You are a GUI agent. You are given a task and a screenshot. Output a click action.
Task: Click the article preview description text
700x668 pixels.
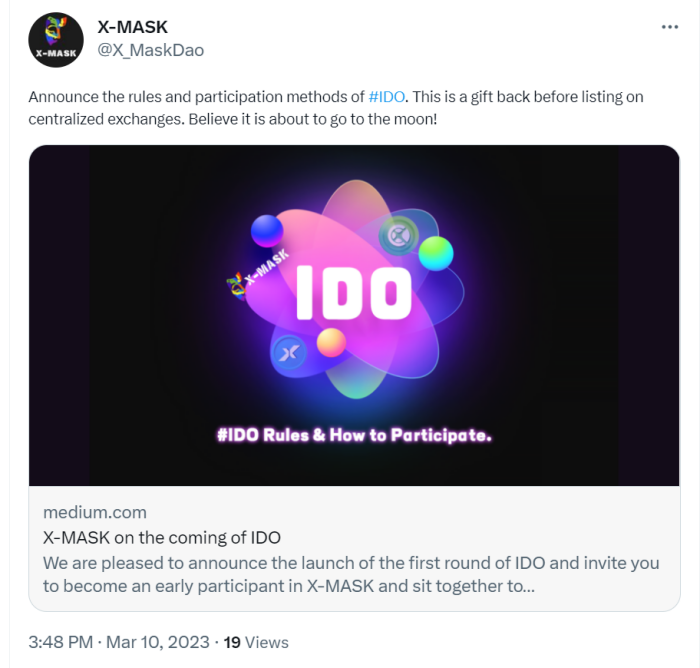[350, 574]
